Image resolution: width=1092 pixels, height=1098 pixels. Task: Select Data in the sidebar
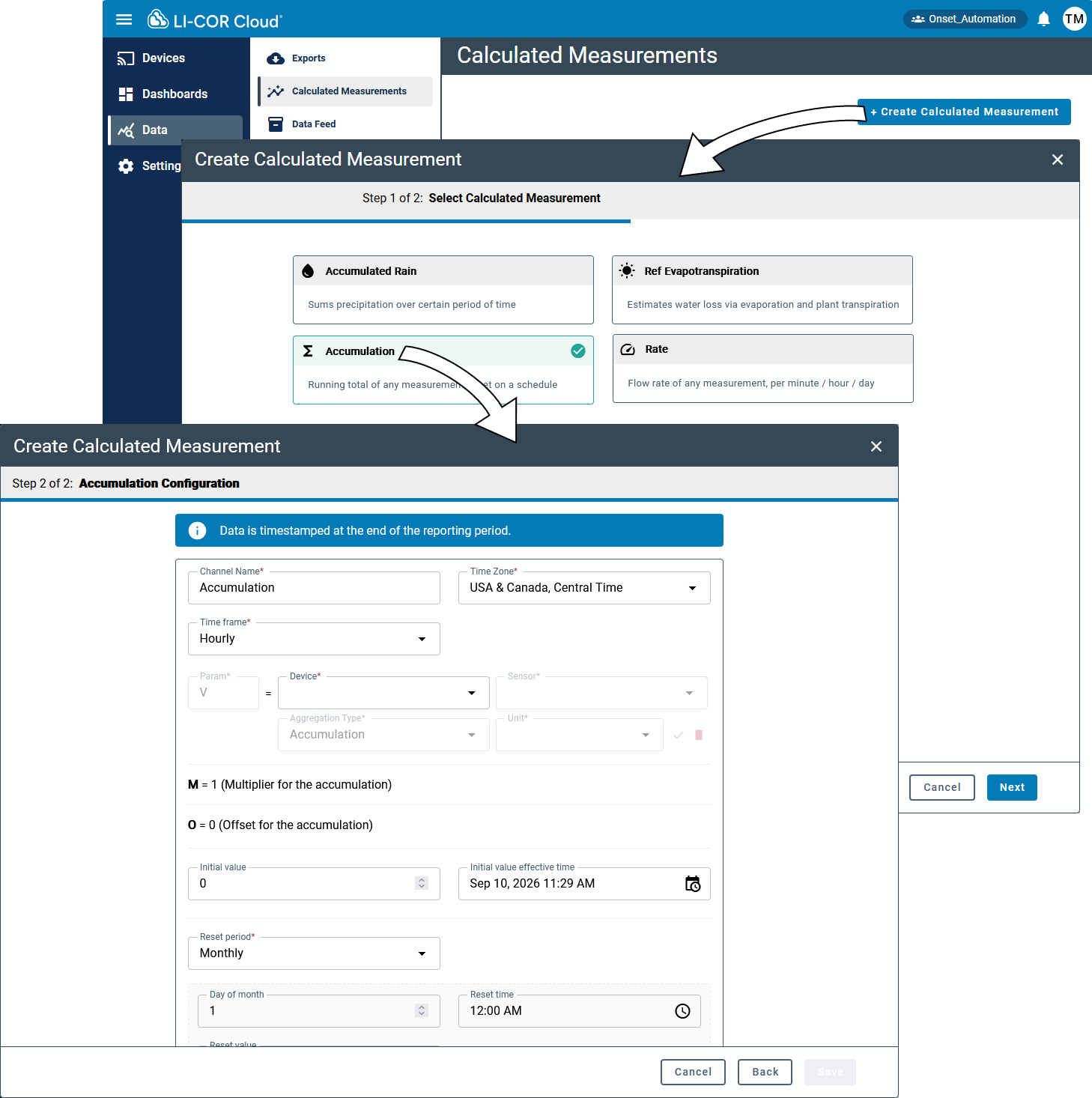pyautogui.click(x=176, y=130)
